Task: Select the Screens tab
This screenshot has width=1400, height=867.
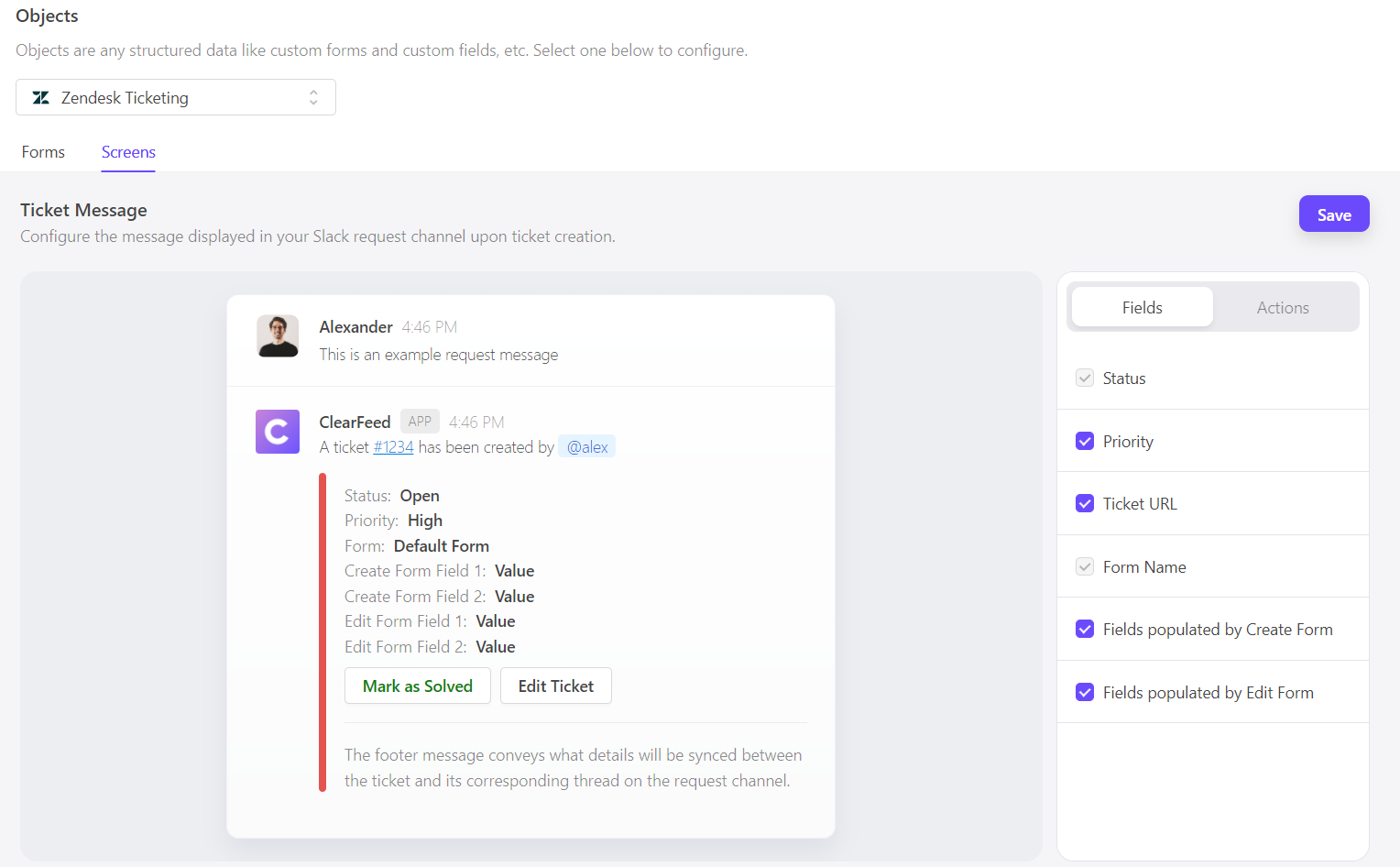Action: point(128,152)
